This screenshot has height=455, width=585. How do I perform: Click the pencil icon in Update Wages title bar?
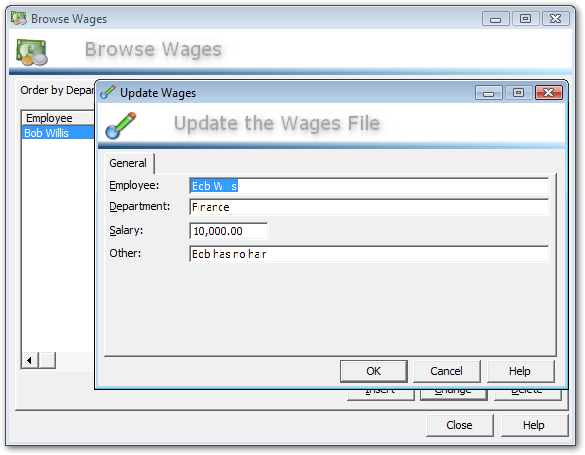click(x=108, y=92)
